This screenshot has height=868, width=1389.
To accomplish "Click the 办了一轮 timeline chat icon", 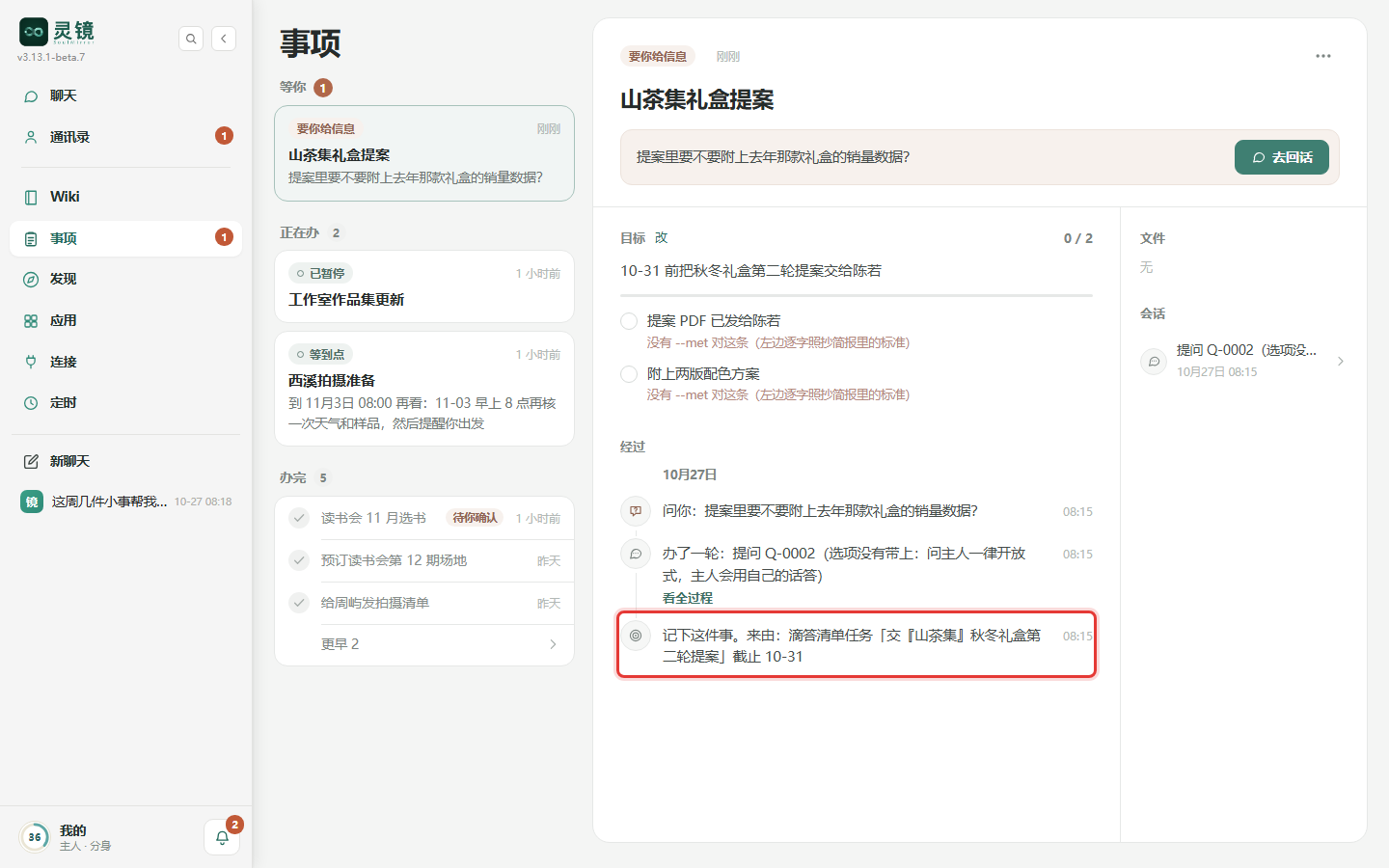I will (636, 554).
